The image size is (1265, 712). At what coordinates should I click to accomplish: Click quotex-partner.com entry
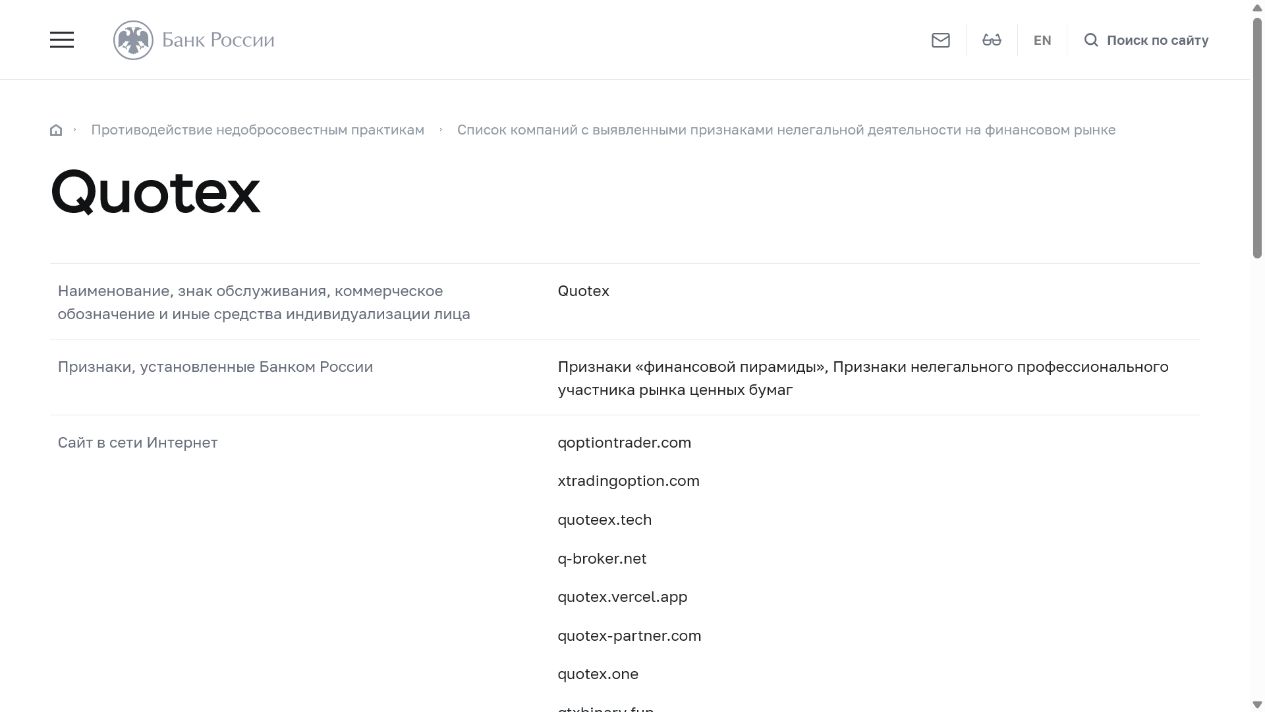(x=629, y=636)
